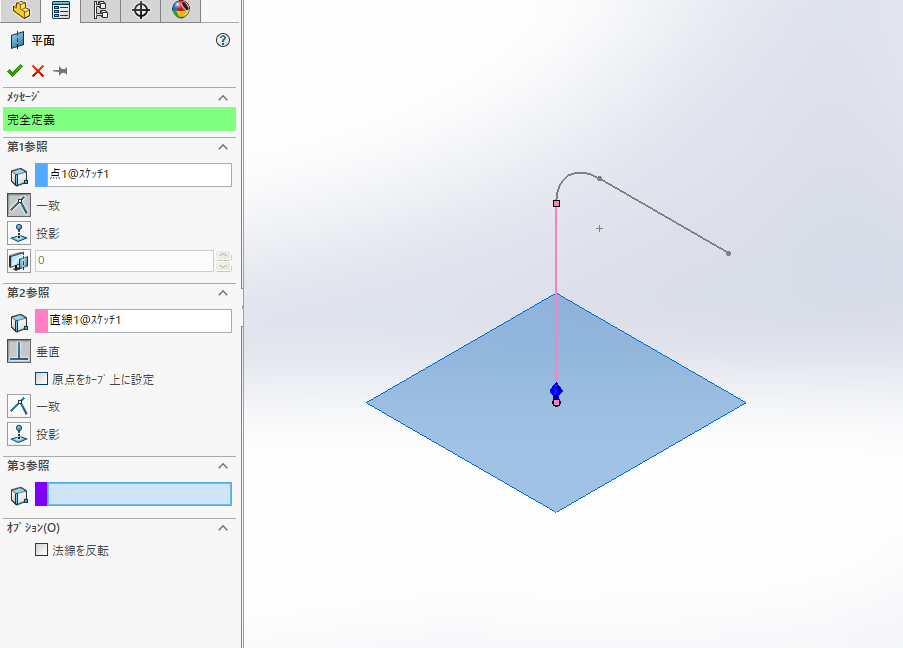Toggle 一致 constraint under 第2参照
Image resolution: width=903 pixels, height=648 pixels.
[19, 406]
